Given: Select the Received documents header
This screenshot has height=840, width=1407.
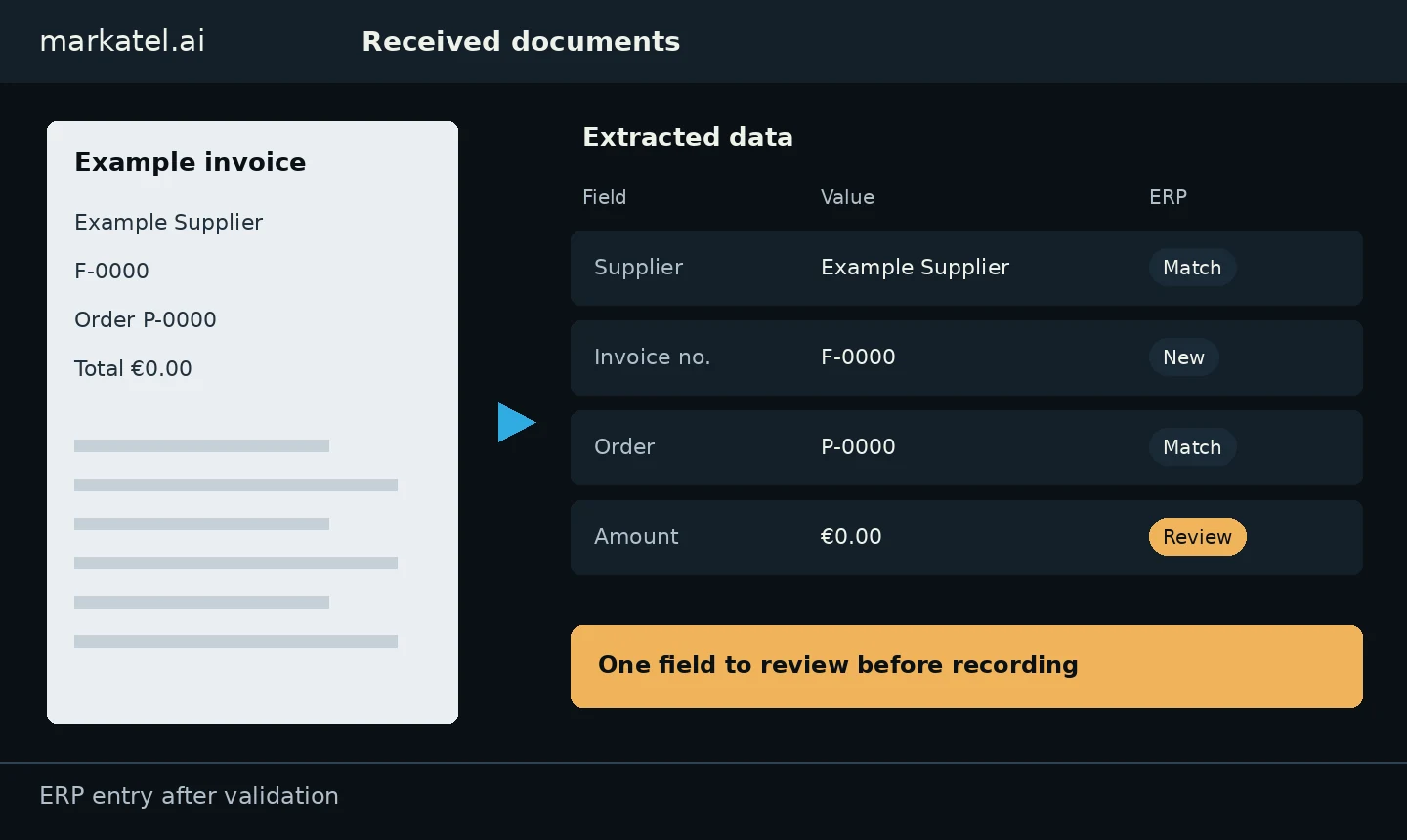Looking at the screenshot, I should (x=521, y=41).
